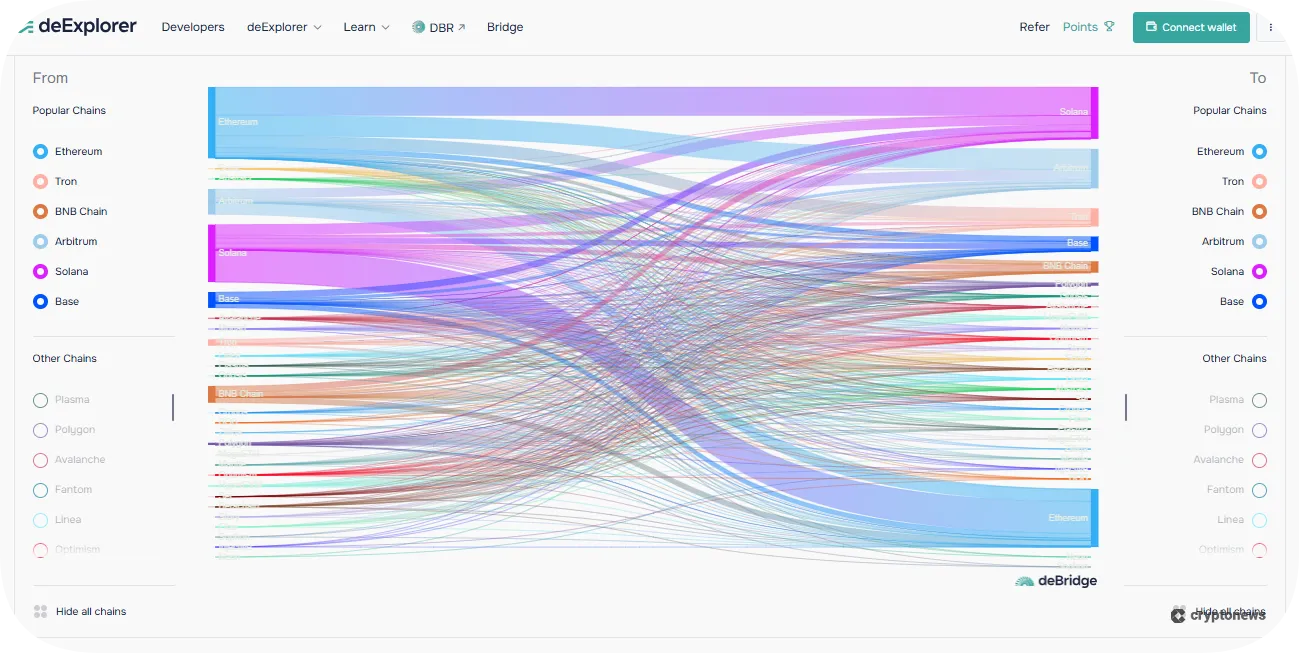Toggle Arbitrum in To chains
This screenshot has width=1299, height=653.
(x=1235, y=241)
